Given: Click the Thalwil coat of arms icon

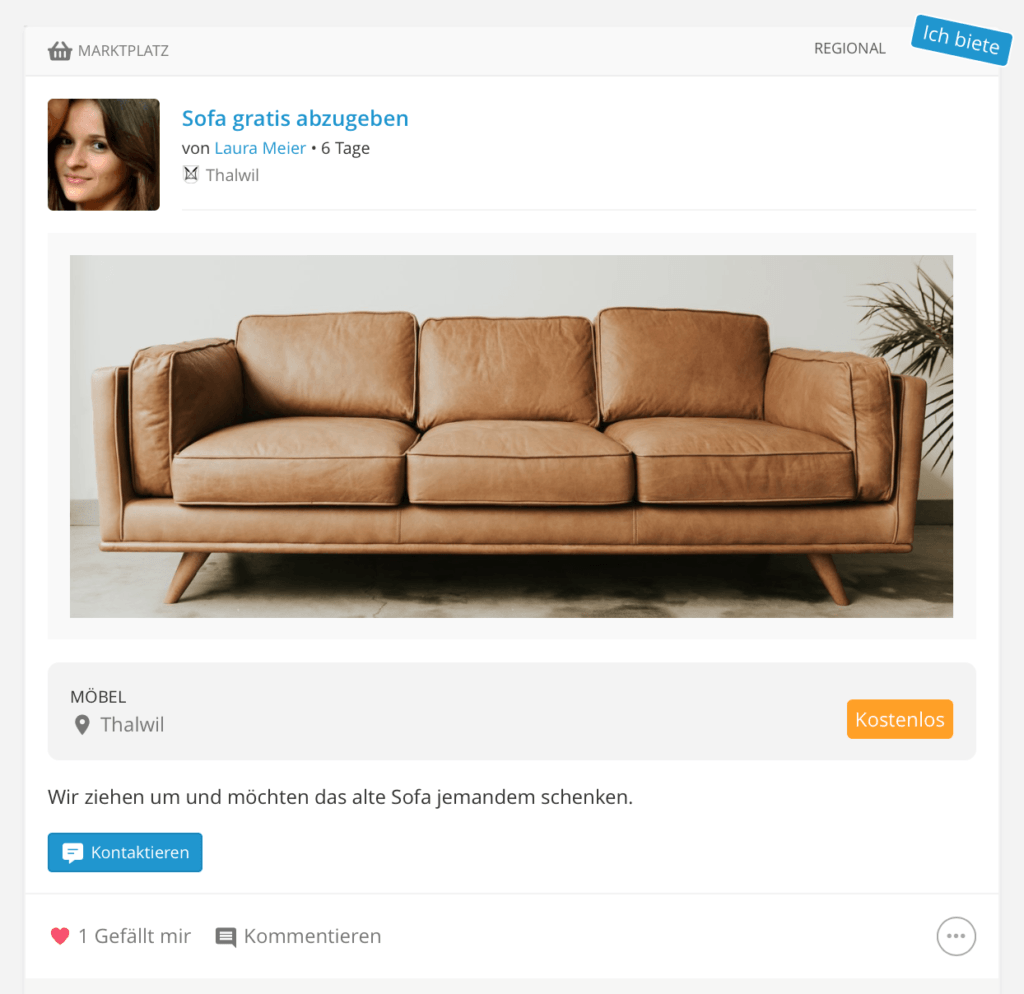Looking at the screenshot, I should [190, 174].
